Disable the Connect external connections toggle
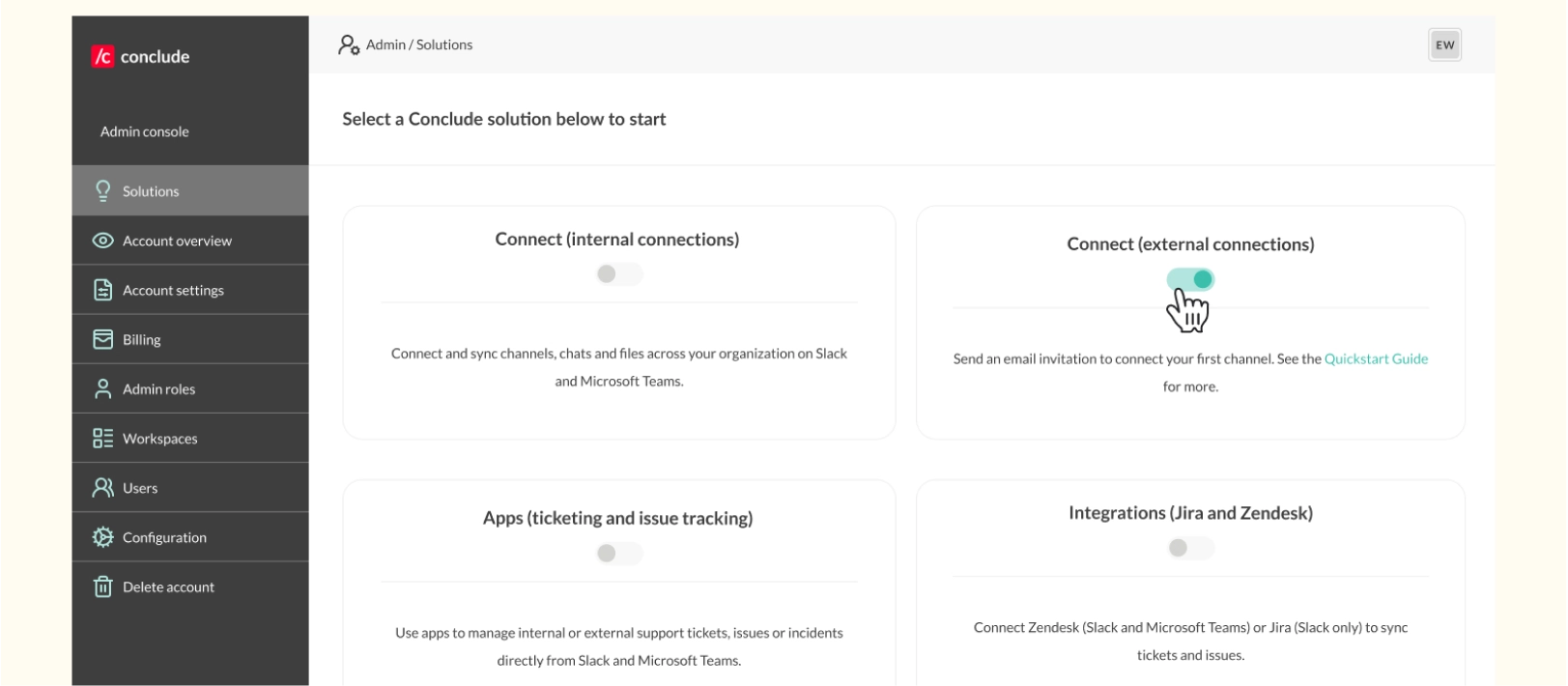Image resolution: width=1568 pixels, height=686 pixels. tap(1192, 278)
